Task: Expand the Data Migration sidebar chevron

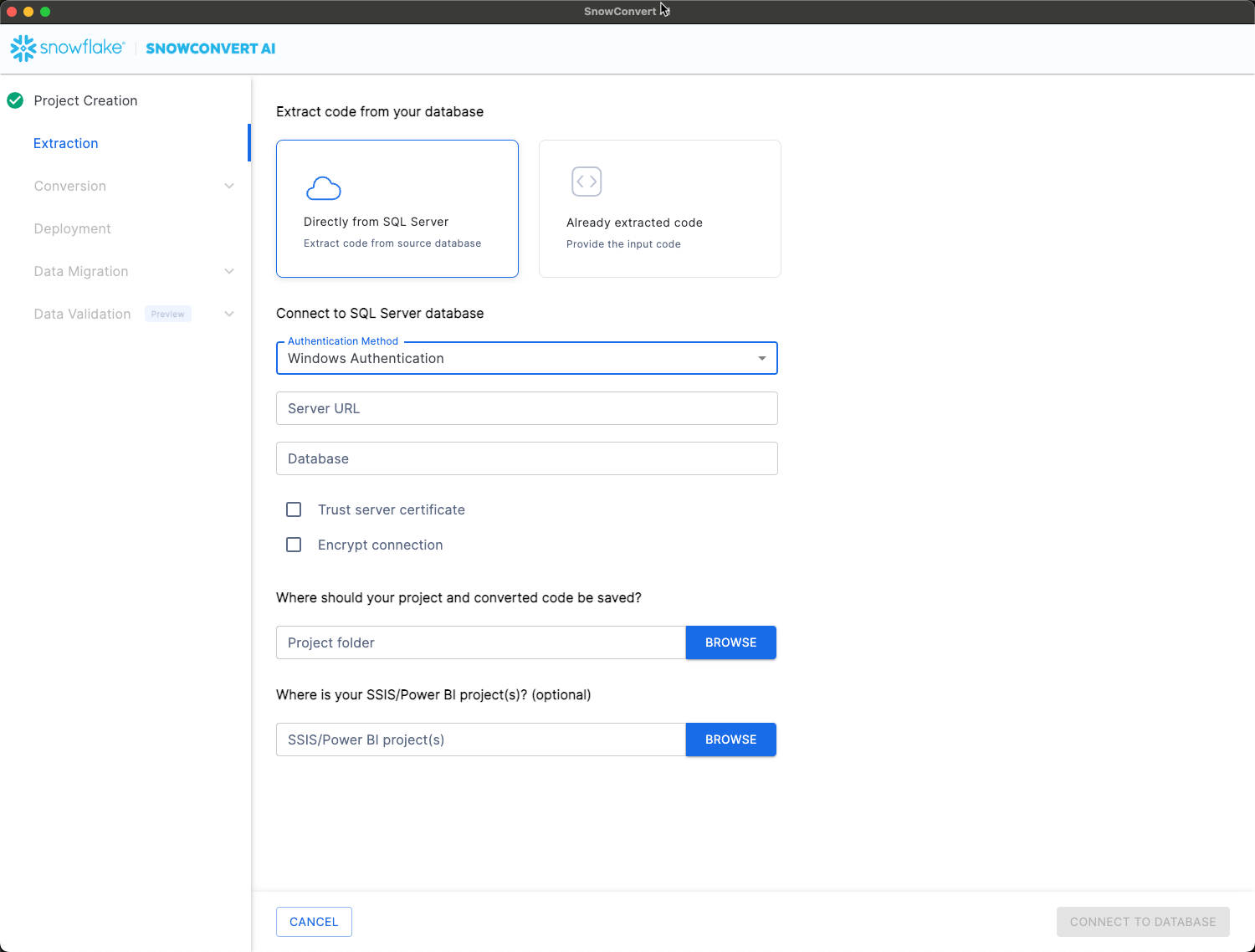Action: pos(229,271)
